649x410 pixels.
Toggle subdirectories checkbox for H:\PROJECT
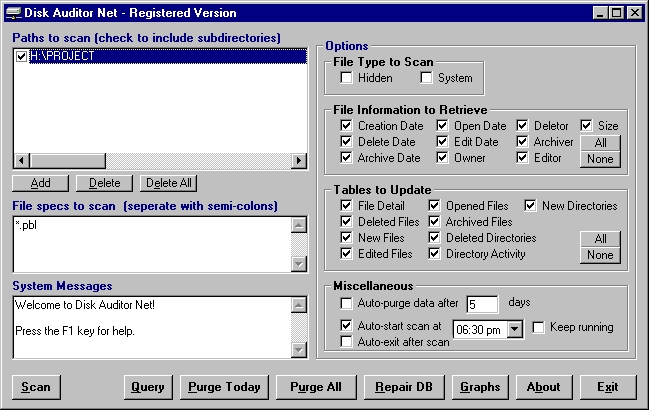22,56
